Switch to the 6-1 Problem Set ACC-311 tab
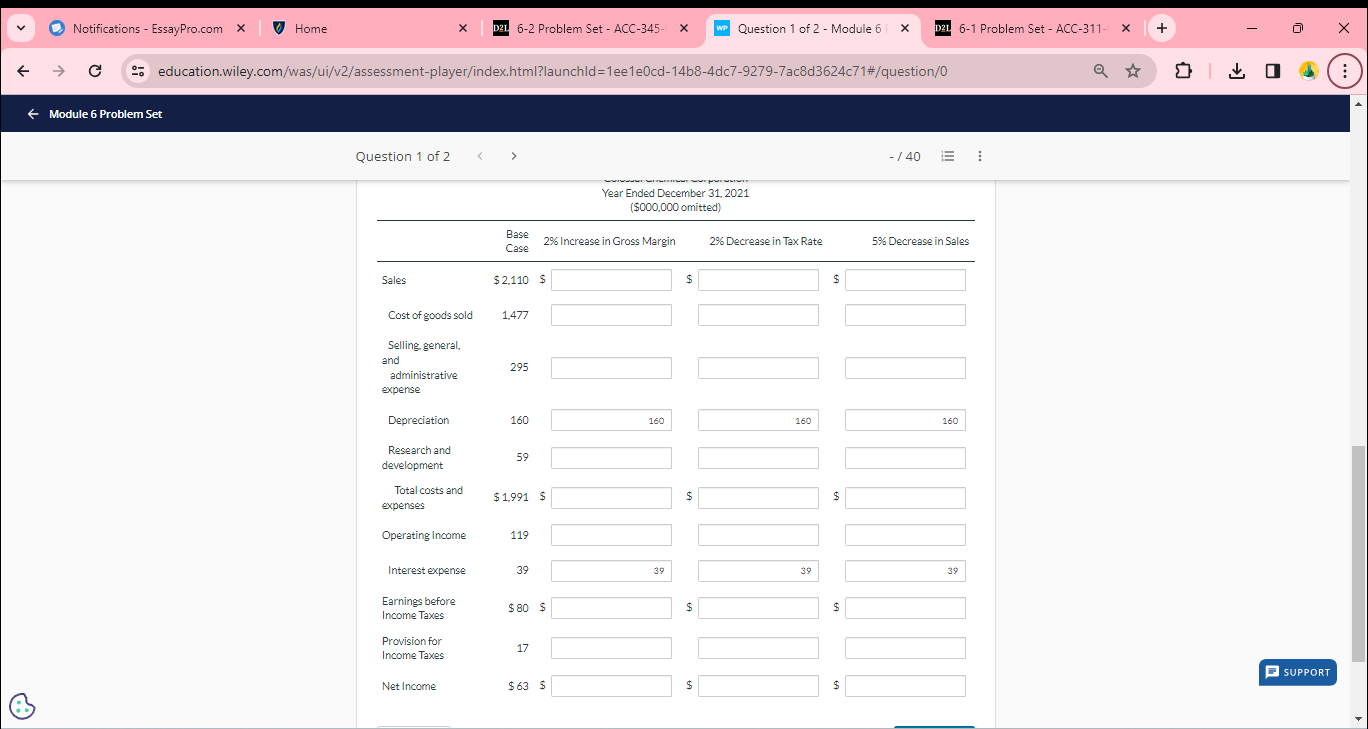The height and width of the screenshot is (729, 1368). click(1033, 28)
